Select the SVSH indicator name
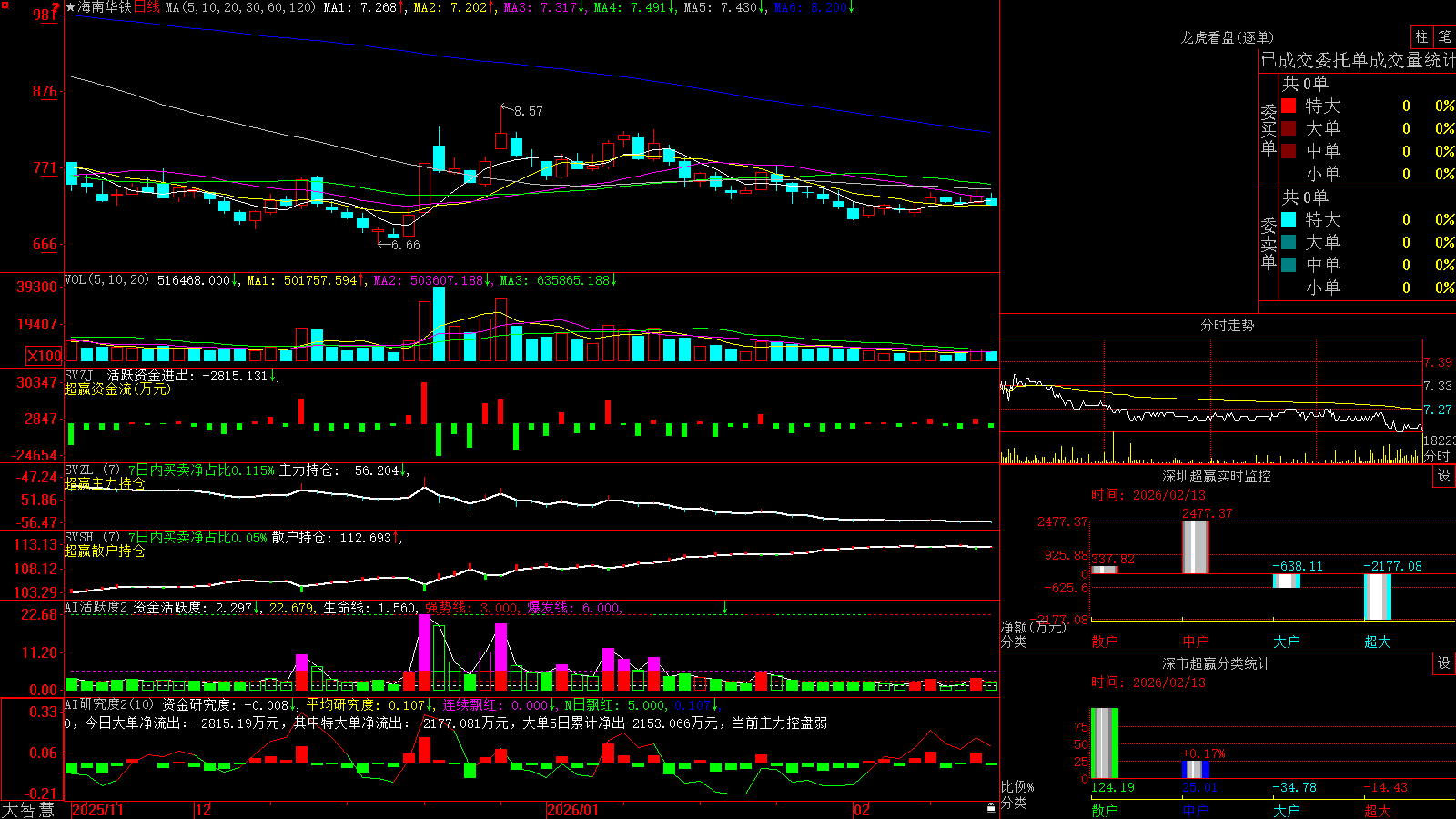Image resolution: width=1456 pixels, height=819 pixels. [79, 538]
